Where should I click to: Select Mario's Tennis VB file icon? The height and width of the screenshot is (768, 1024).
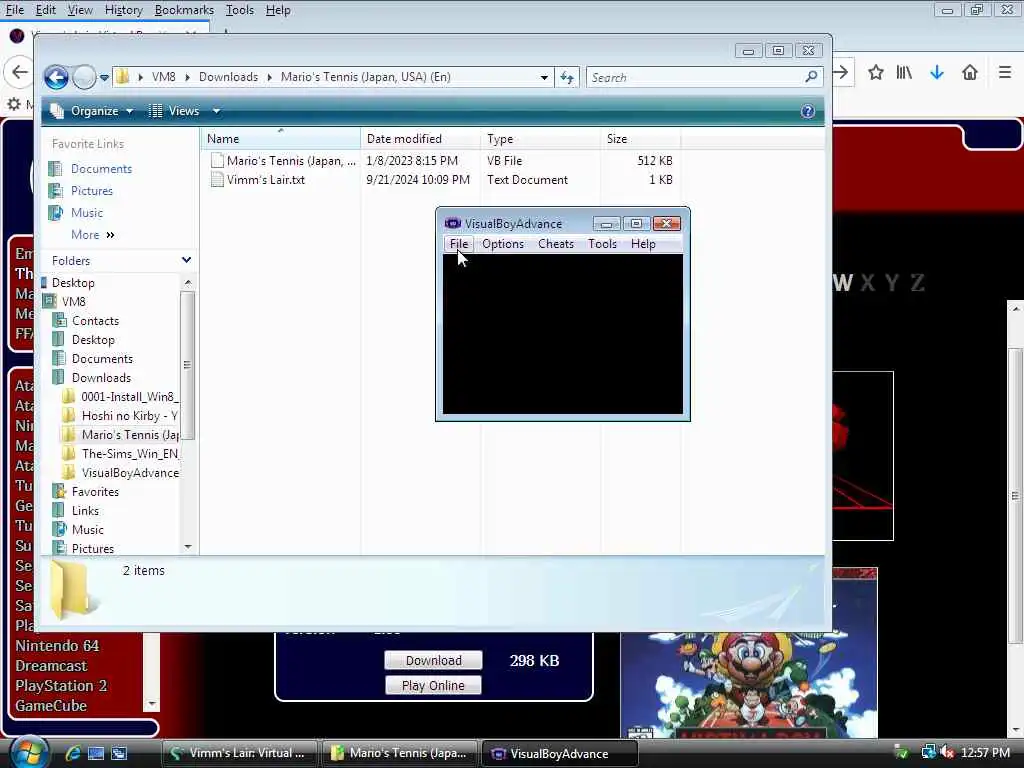point(217,161)
